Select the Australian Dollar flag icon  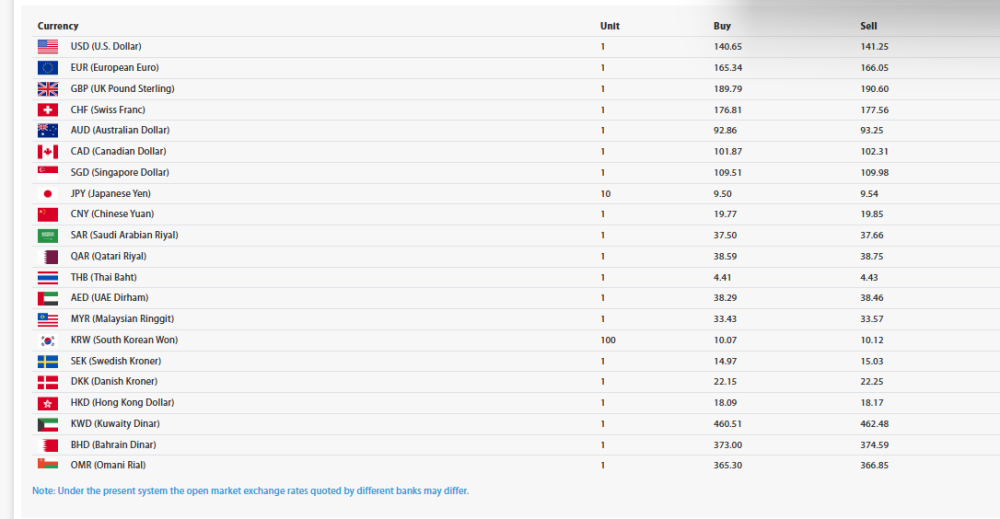(47, 131)
